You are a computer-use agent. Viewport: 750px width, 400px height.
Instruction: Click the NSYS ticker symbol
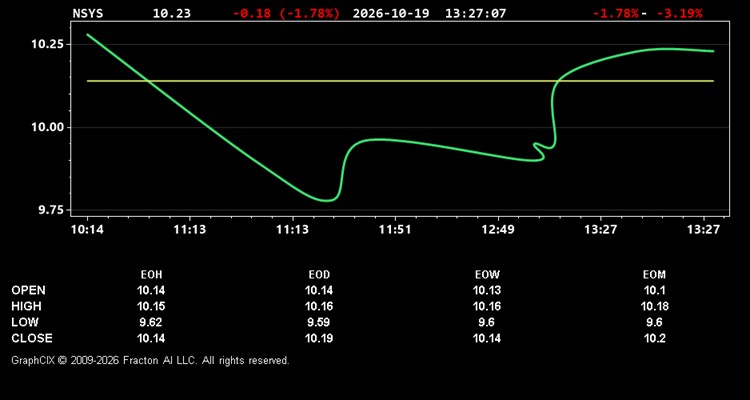point(88,13)
